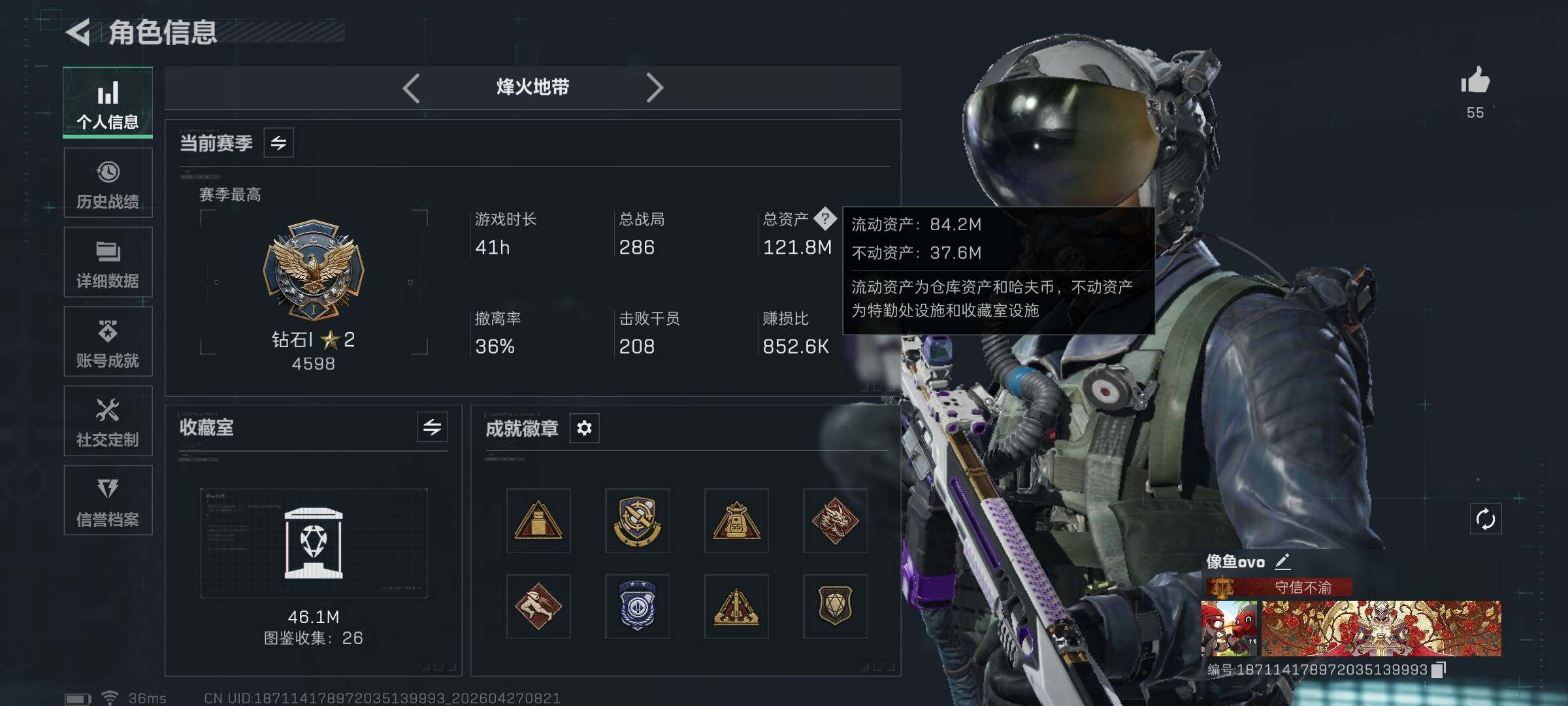Go to 社交定制 section

point(108,421)
